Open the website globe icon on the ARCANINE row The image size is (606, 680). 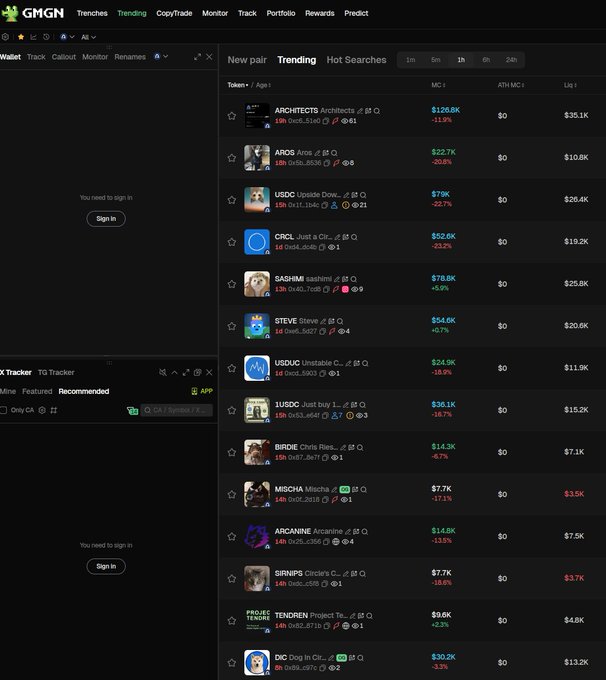(x=335, y=542)
